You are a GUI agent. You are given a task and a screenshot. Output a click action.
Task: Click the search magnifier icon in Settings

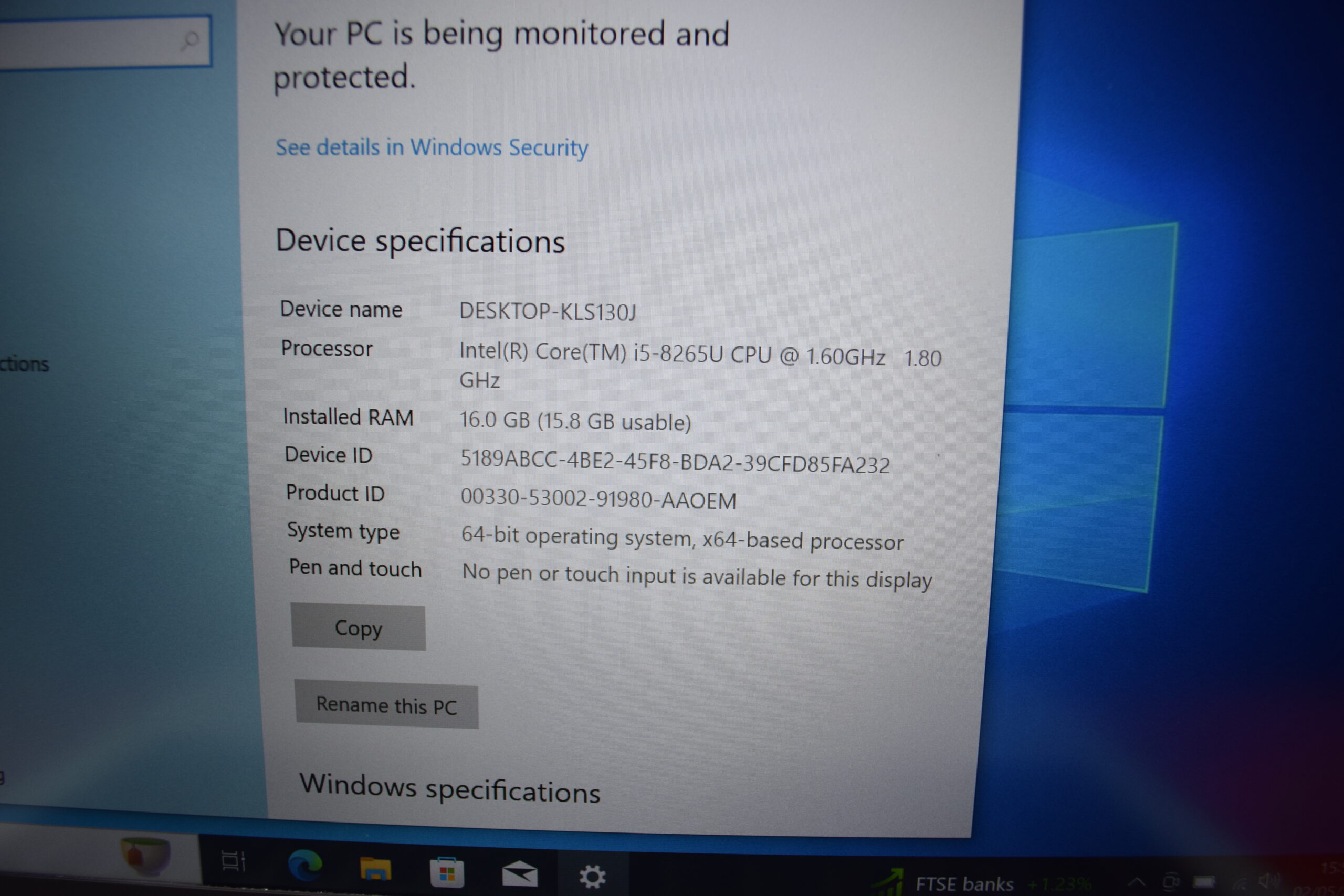click(x=189, y=41)
